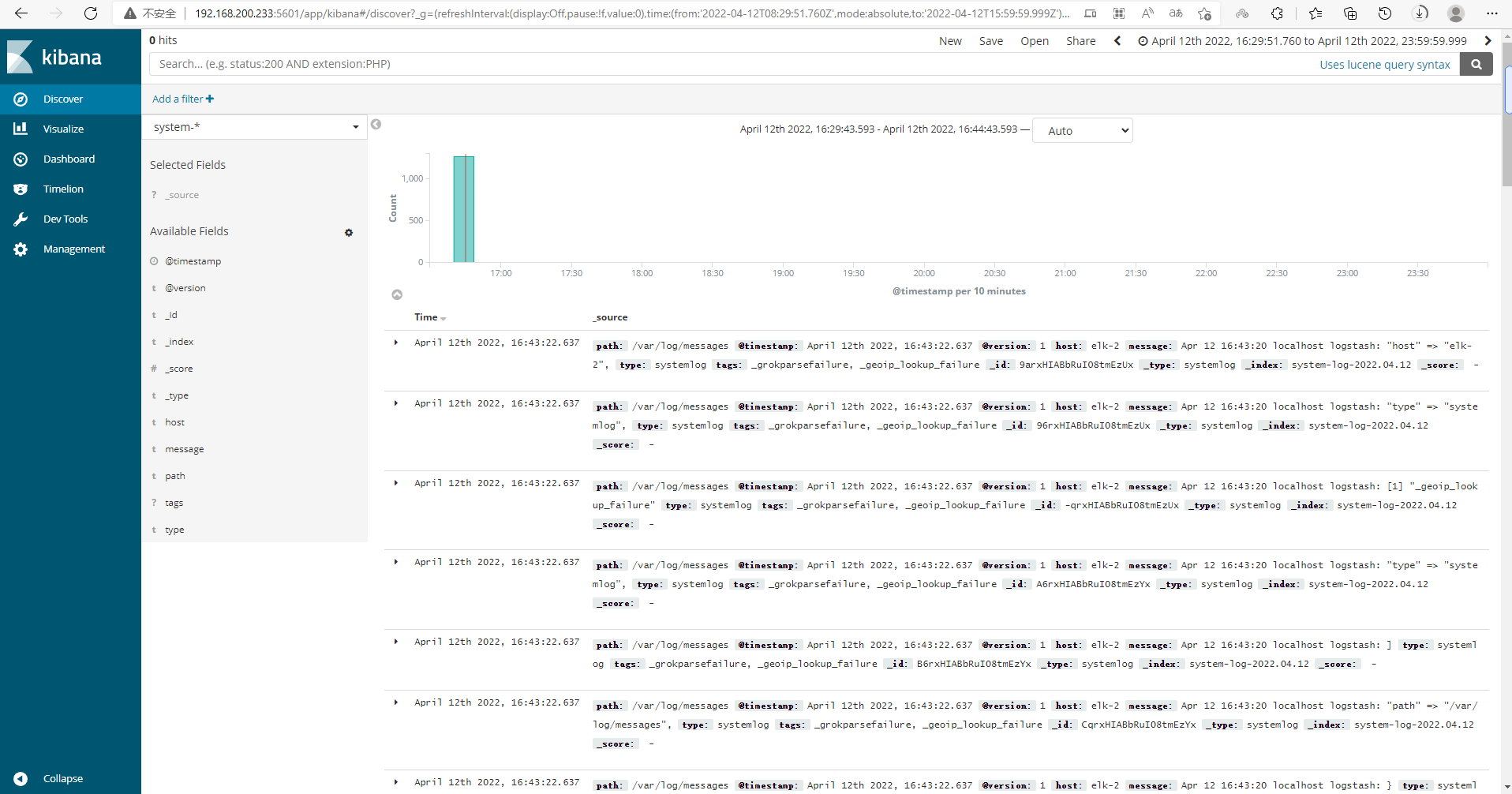Image resolution: width=1512 pixels, height=794 pixels.
Task: Select the _score field
Action: [x=179, y=369]
